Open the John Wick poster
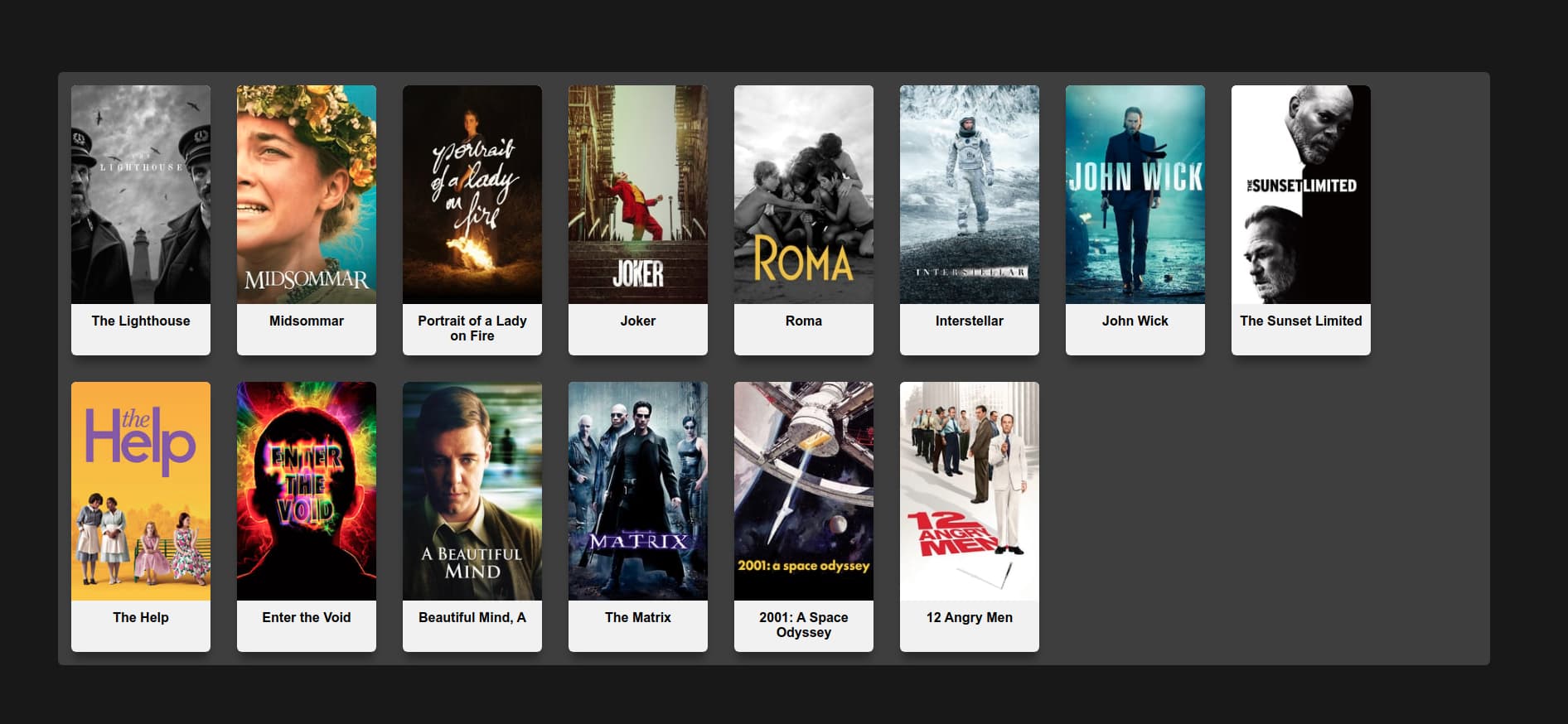This screenshot has width=1568, height=724. tap(1135, 195)
